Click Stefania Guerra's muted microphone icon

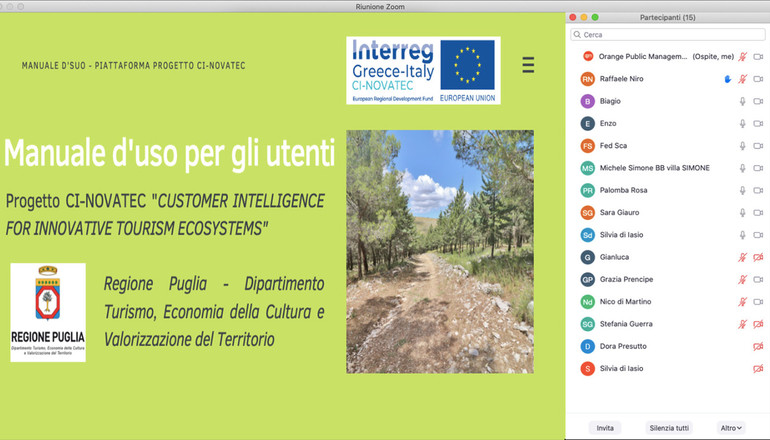[742, 324]
